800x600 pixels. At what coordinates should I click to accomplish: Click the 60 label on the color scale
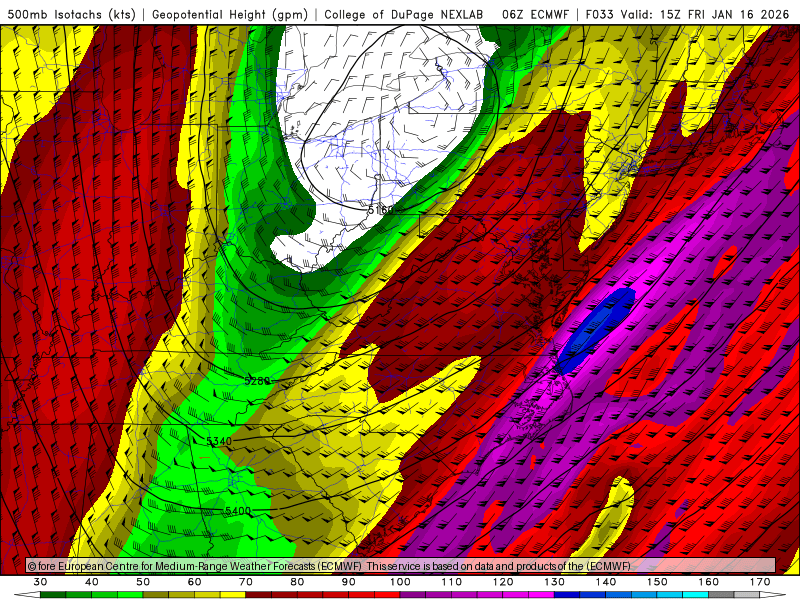coord(194,582)
